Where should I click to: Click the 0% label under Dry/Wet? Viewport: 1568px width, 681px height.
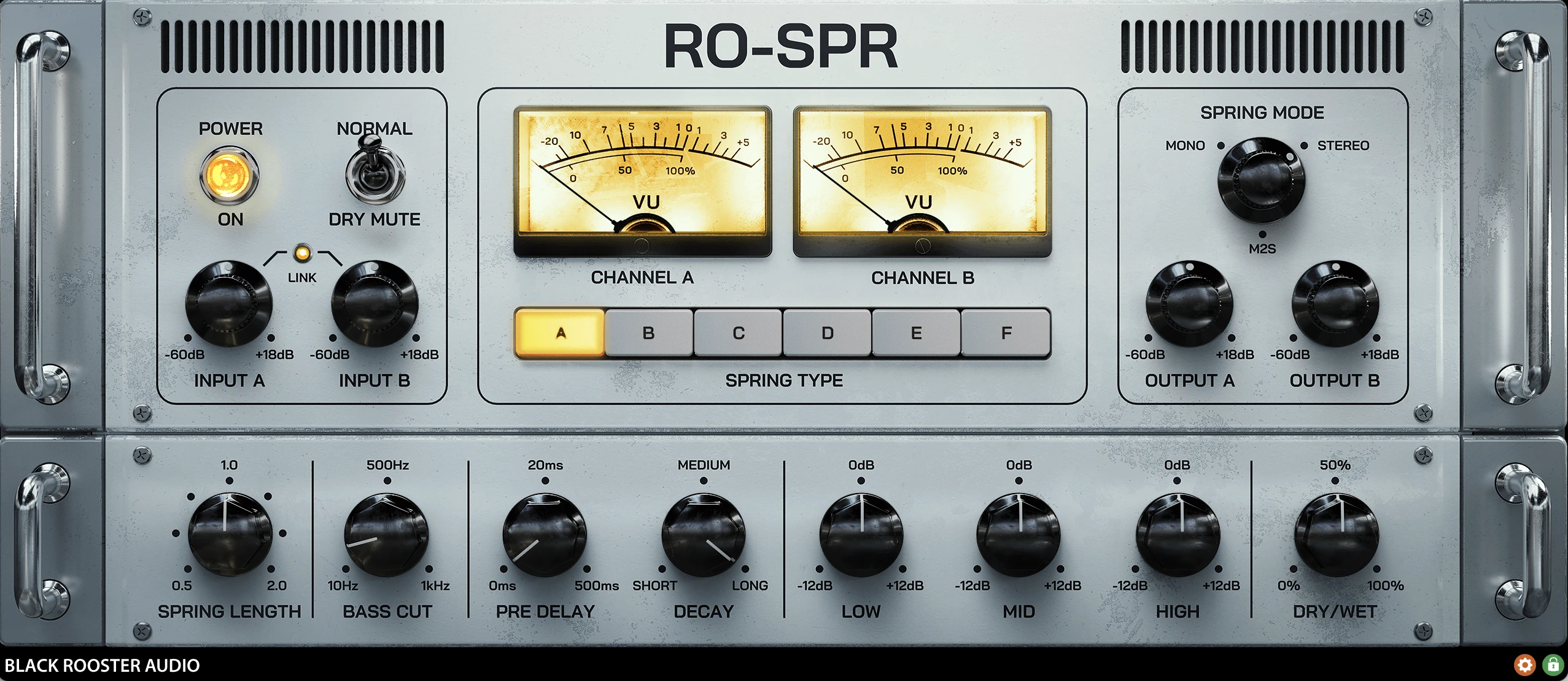click(x=1288, y=585)
